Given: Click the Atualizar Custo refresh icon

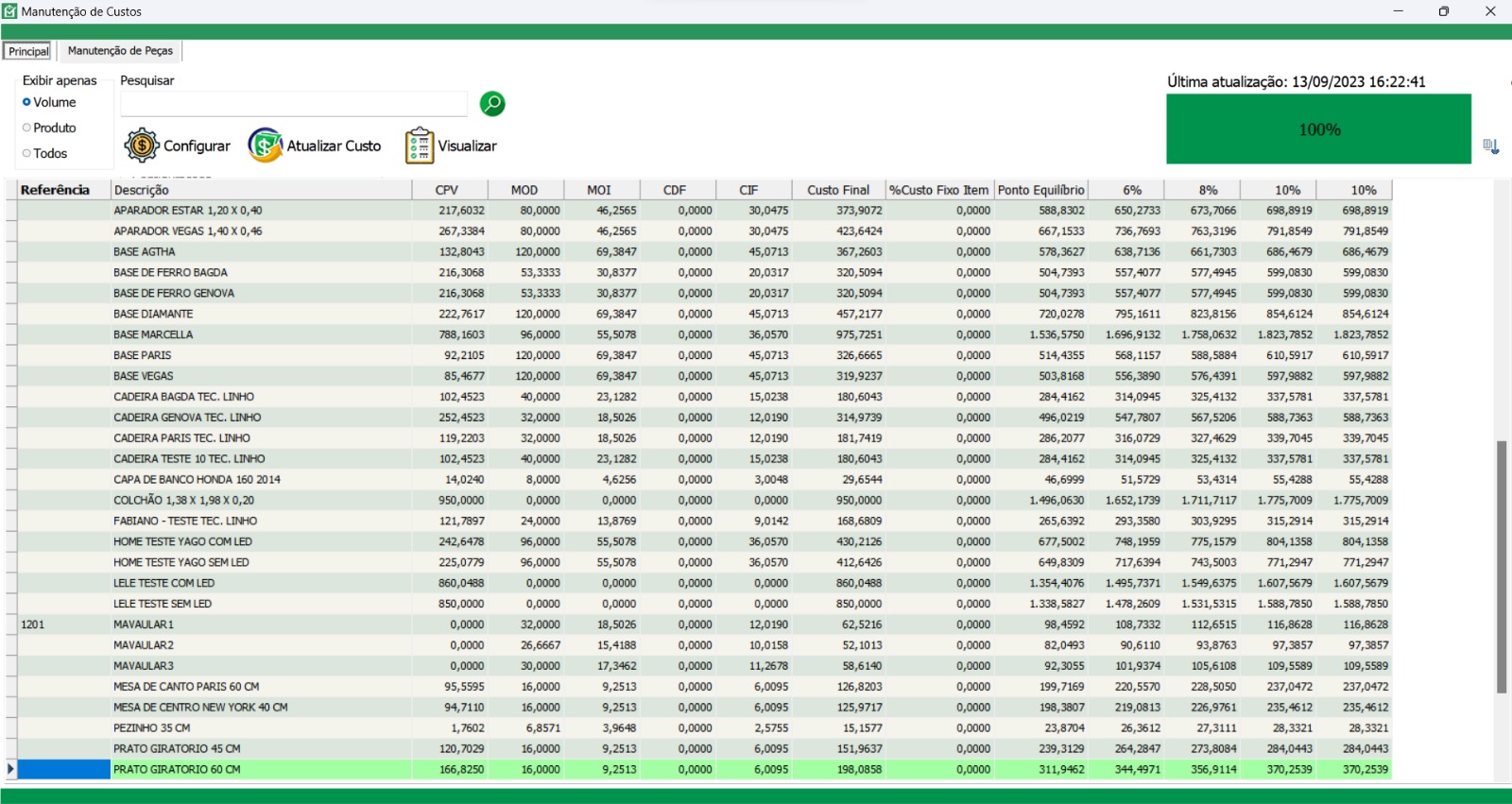Looking at the screenshot, I should click(266, 145).
